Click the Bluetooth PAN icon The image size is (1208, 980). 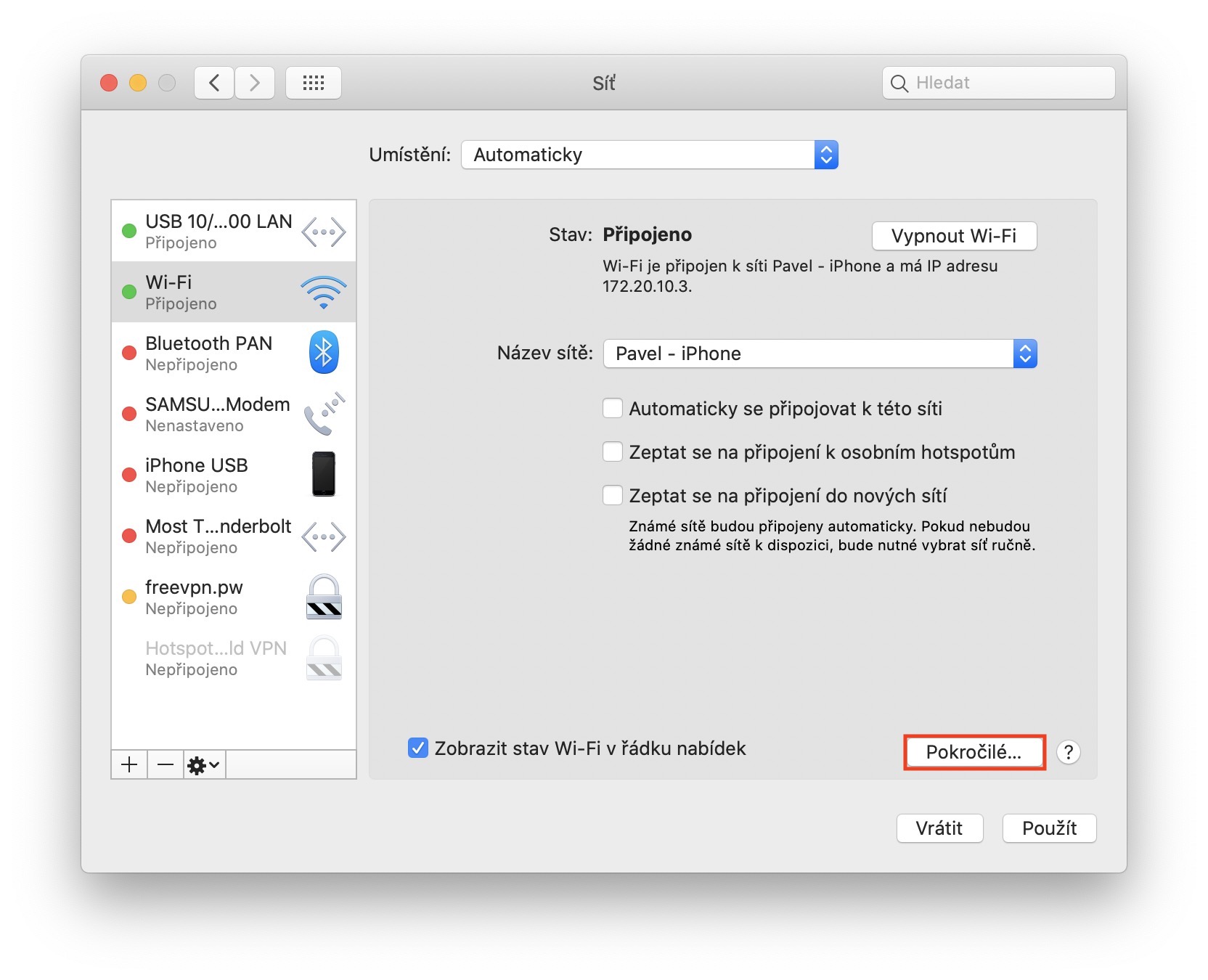(324, 352)
